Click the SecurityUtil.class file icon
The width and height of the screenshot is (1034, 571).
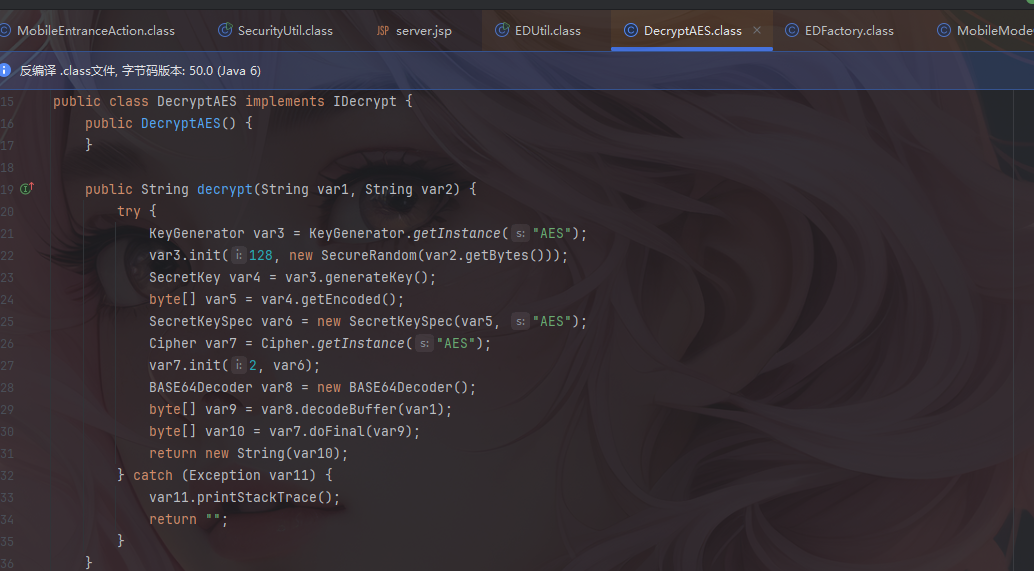[225, 30]
